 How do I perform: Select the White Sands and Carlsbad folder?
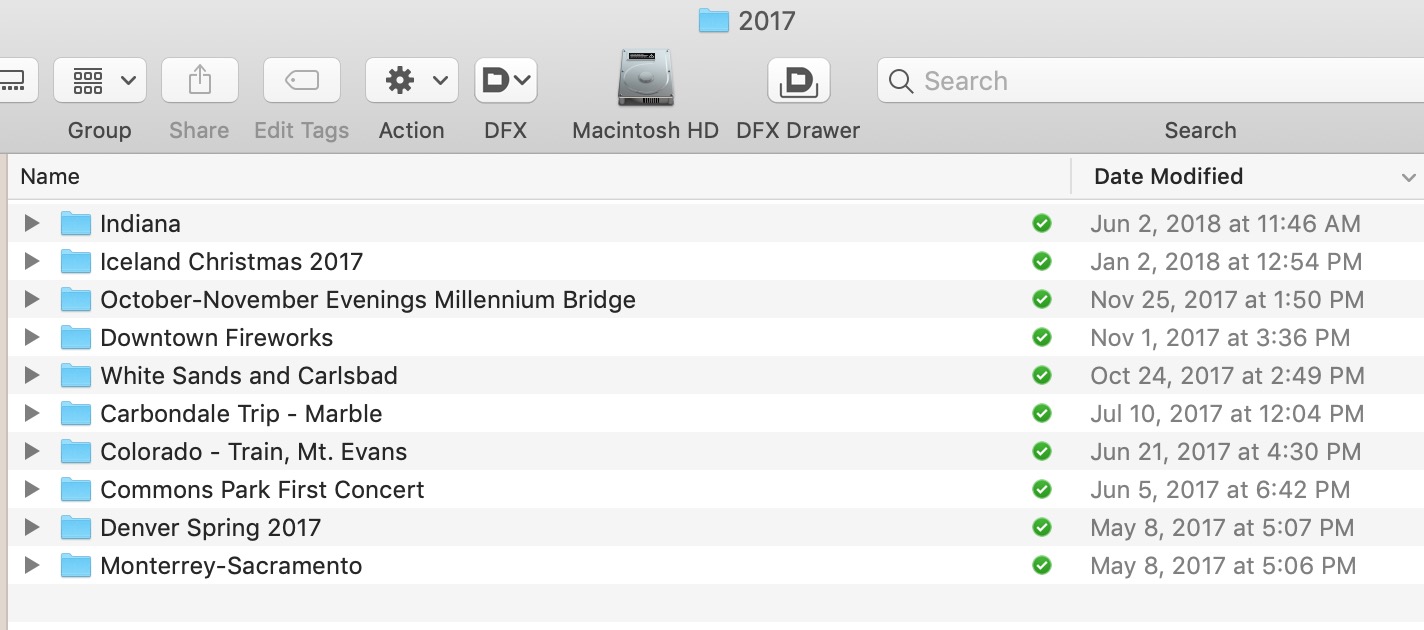[x=249, y=376]
